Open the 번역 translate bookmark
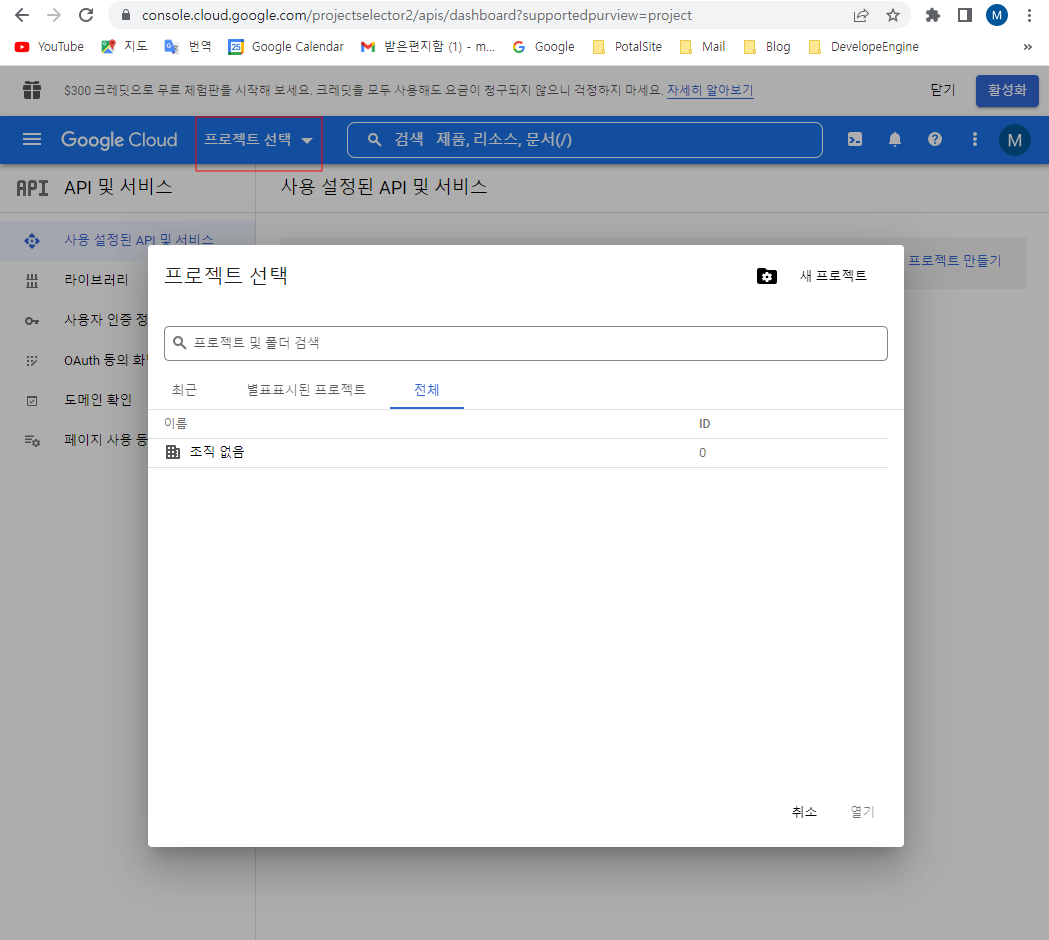The width and height of the screenshot is (1049, 940). [x=188, y=47]
